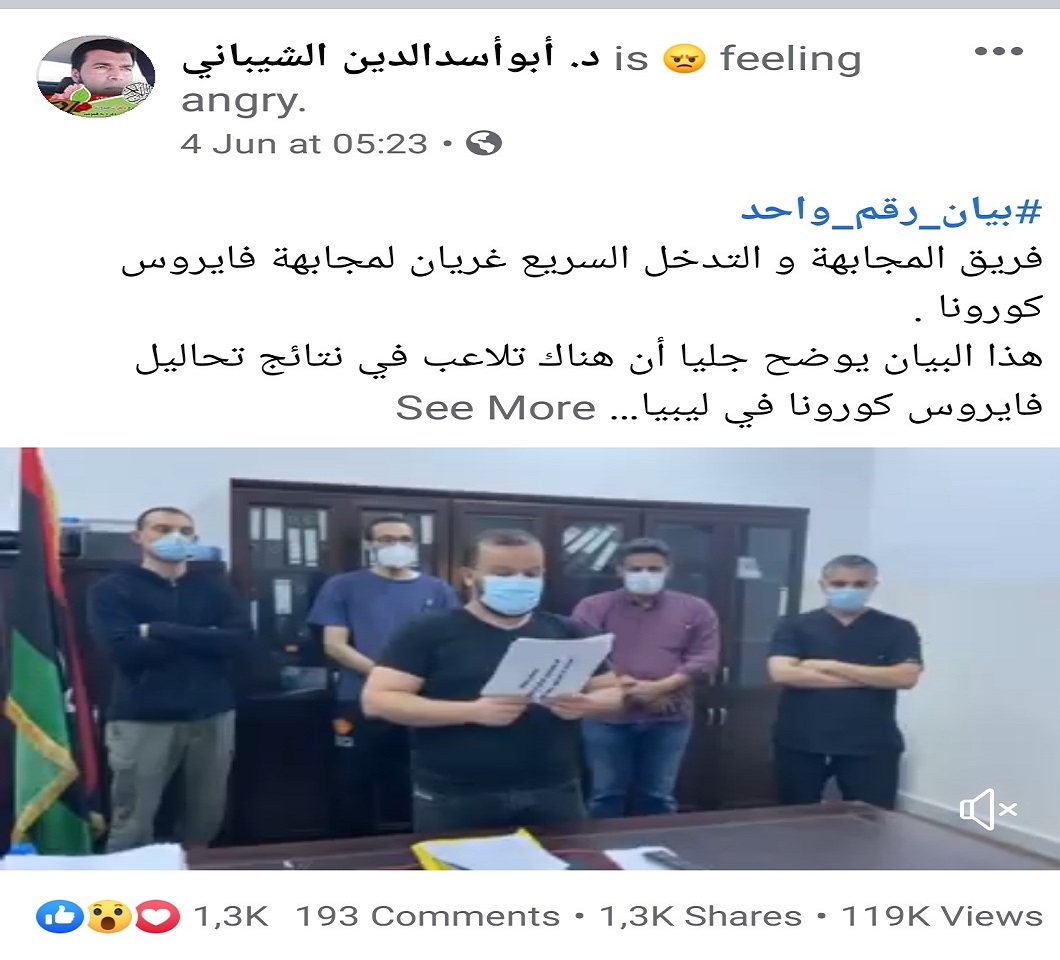Image resolution: width=1060 pixels, height=960 pixels.
Task: Open the #بيان_رقم_واحد hashtag
Action: tap(892, 211)
